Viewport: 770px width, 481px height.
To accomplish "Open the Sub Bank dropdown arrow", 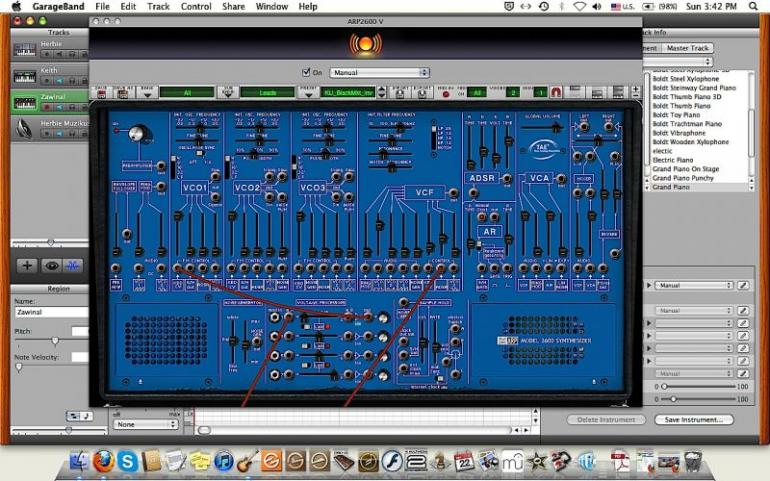I will click(x=228, y=92).
